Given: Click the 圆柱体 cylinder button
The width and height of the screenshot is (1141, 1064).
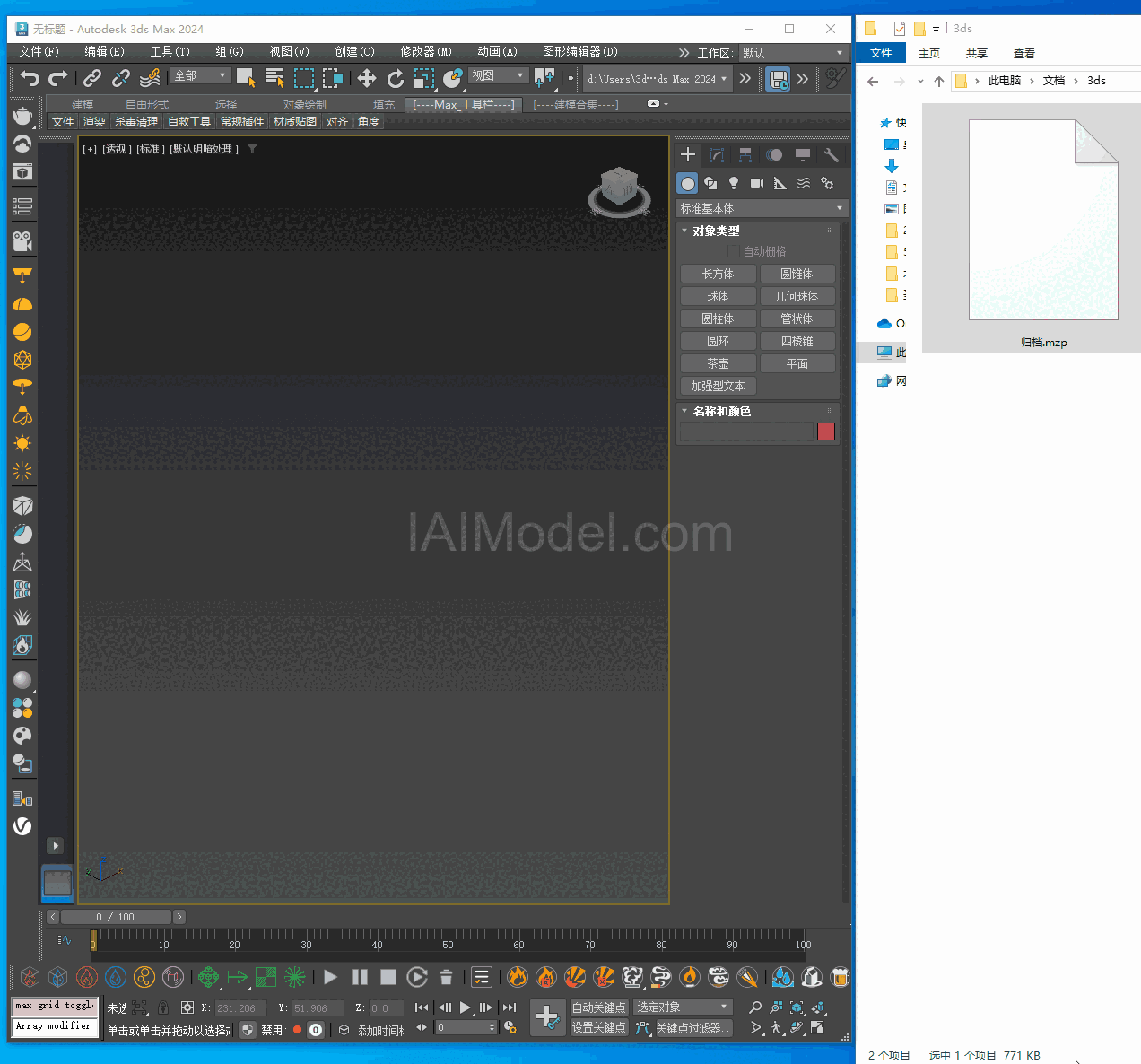Looking at the screenshot, I should (718, 318).
